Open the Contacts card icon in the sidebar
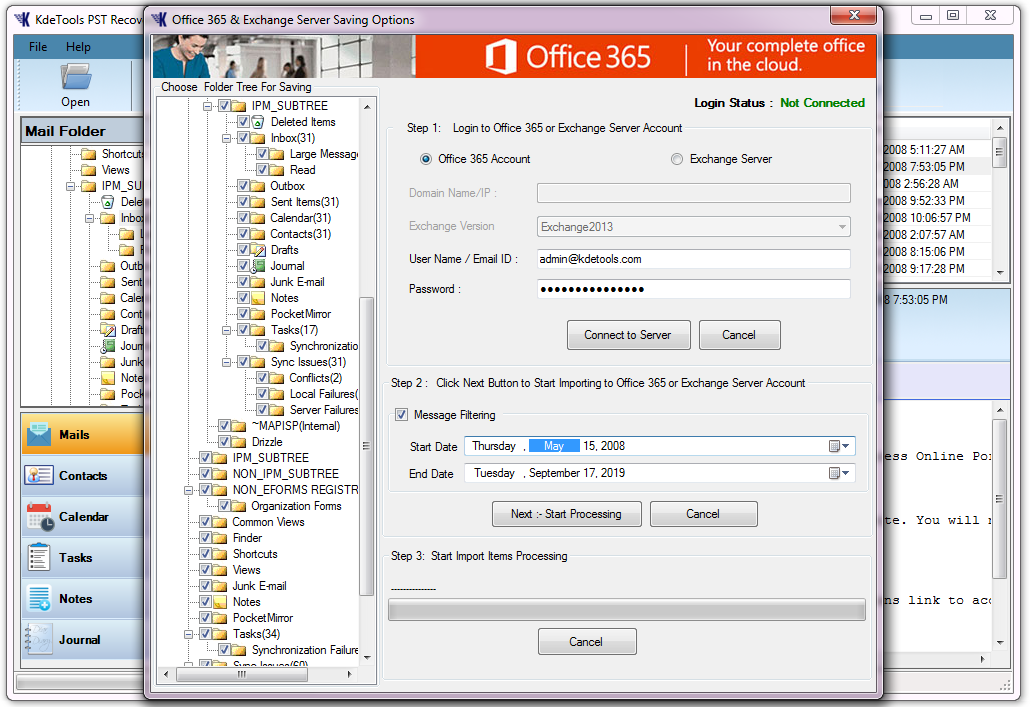The height and width of the screenshot is (707, 1031). point(39,475)
